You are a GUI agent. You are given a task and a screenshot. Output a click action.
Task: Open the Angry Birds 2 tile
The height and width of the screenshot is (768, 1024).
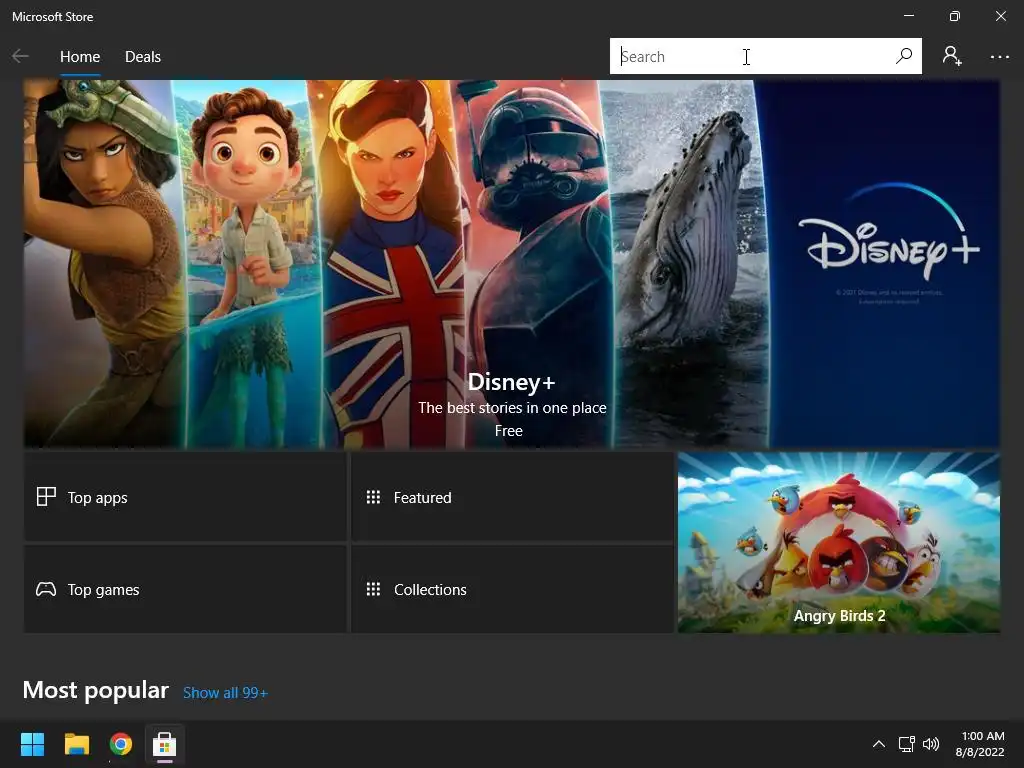coord(839,542)
